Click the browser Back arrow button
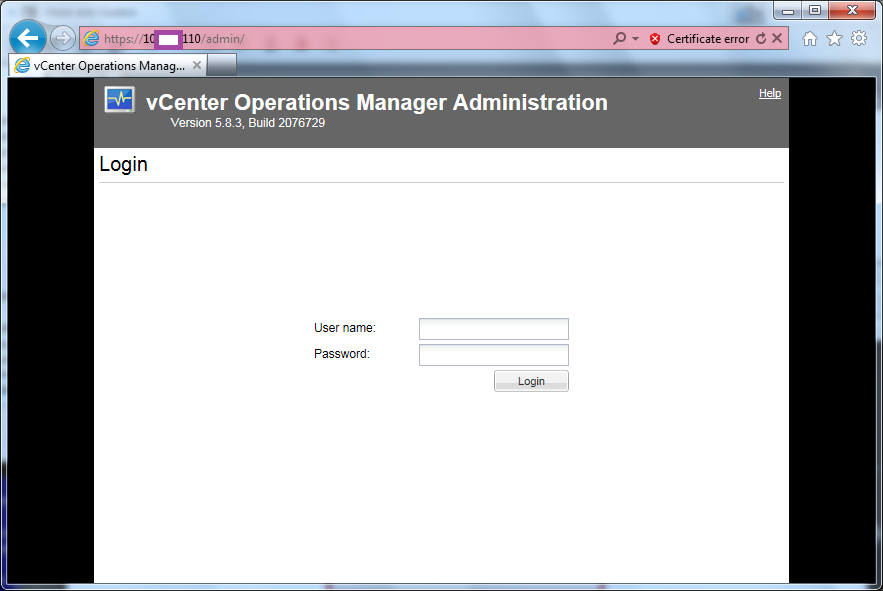Viewport: 883px width, 591px height. [x=28, y=38]
